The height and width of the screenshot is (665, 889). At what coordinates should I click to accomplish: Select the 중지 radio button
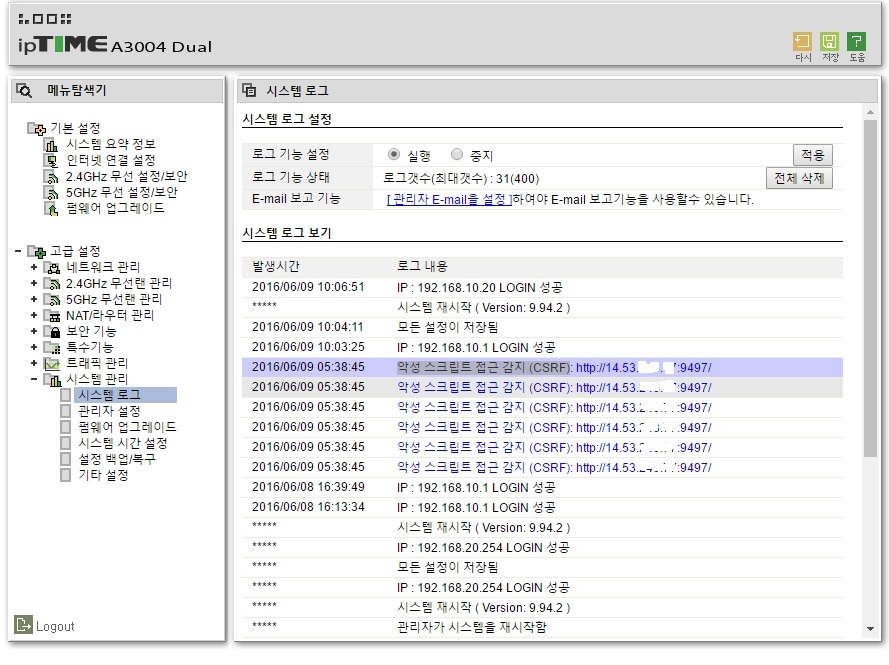point(457,154)
